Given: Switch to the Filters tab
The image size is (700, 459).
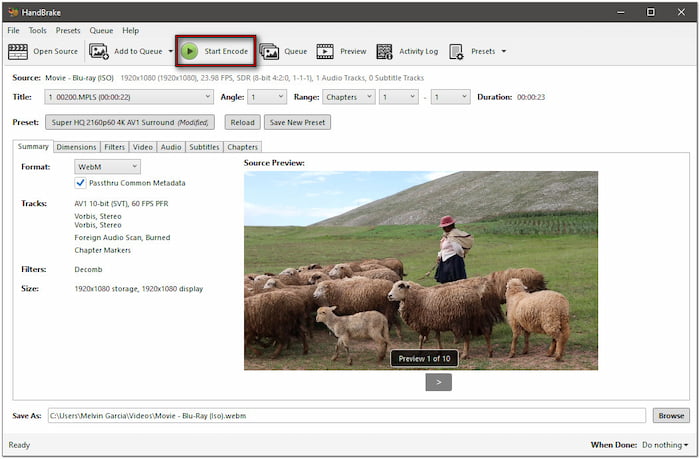Looking at the screenshot, I should coord(114,147).
